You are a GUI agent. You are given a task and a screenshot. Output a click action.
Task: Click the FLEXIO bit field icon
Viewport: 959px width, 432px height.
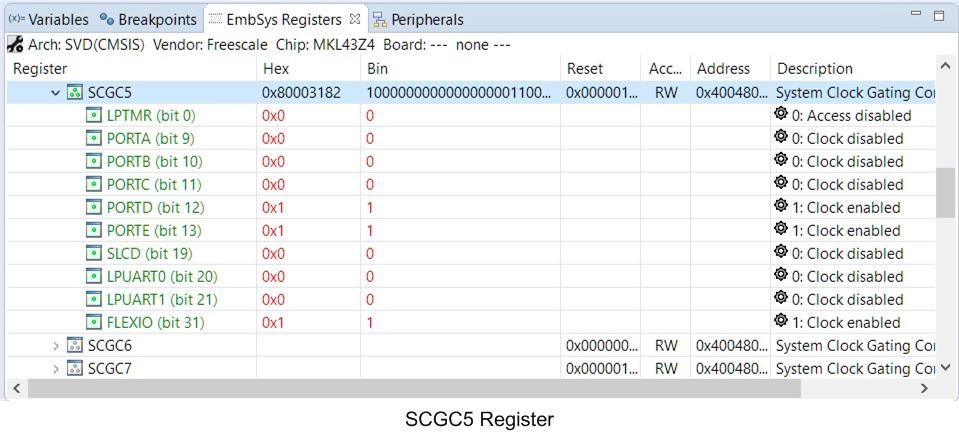pos(94,322)
